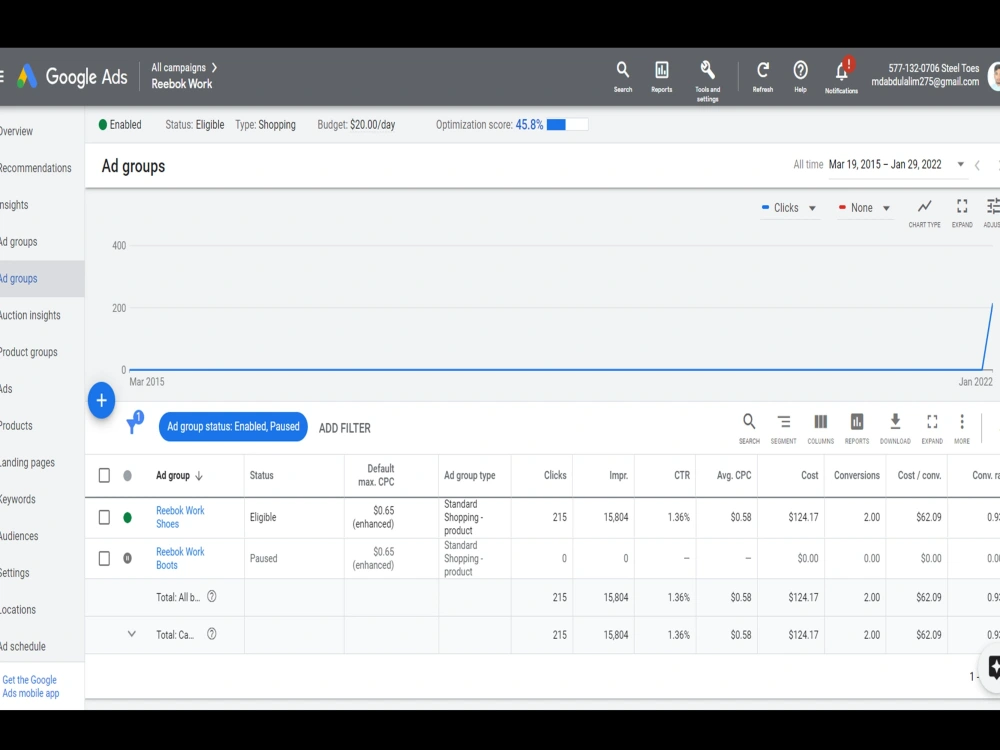This screenshot has height=750, width=1000.
Task: Modify table Columns
Action: click(820, 429)
